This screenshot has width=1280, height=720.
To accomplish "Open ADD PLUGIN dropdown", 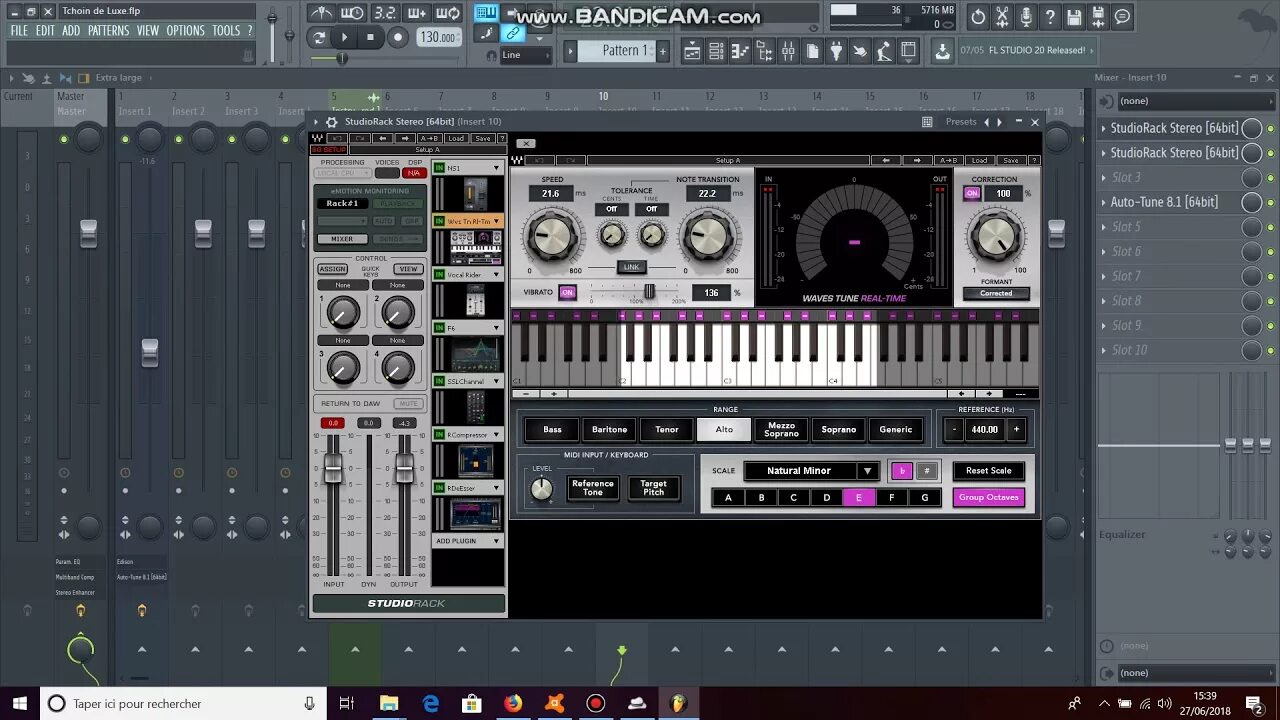I will [x=468, y=541].
